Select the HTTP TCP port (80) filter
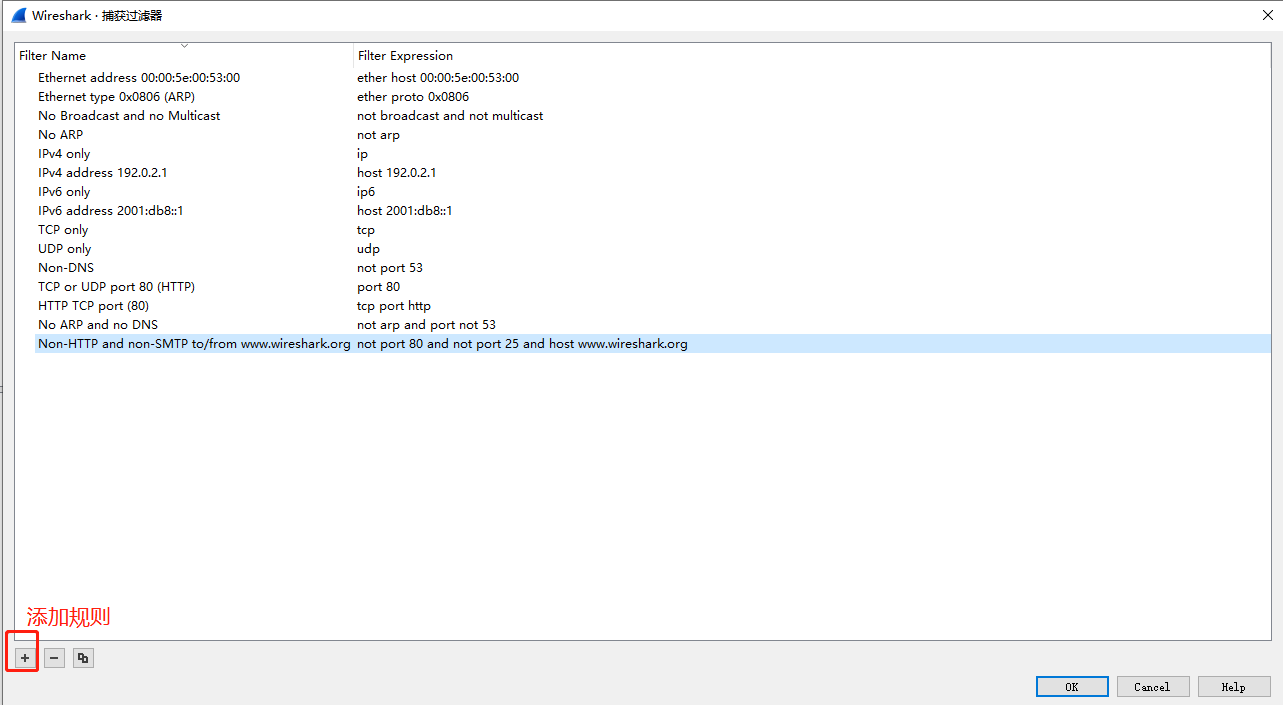Image resolution: width=1283 pixels, height=705 pixels. pos(93,306)
